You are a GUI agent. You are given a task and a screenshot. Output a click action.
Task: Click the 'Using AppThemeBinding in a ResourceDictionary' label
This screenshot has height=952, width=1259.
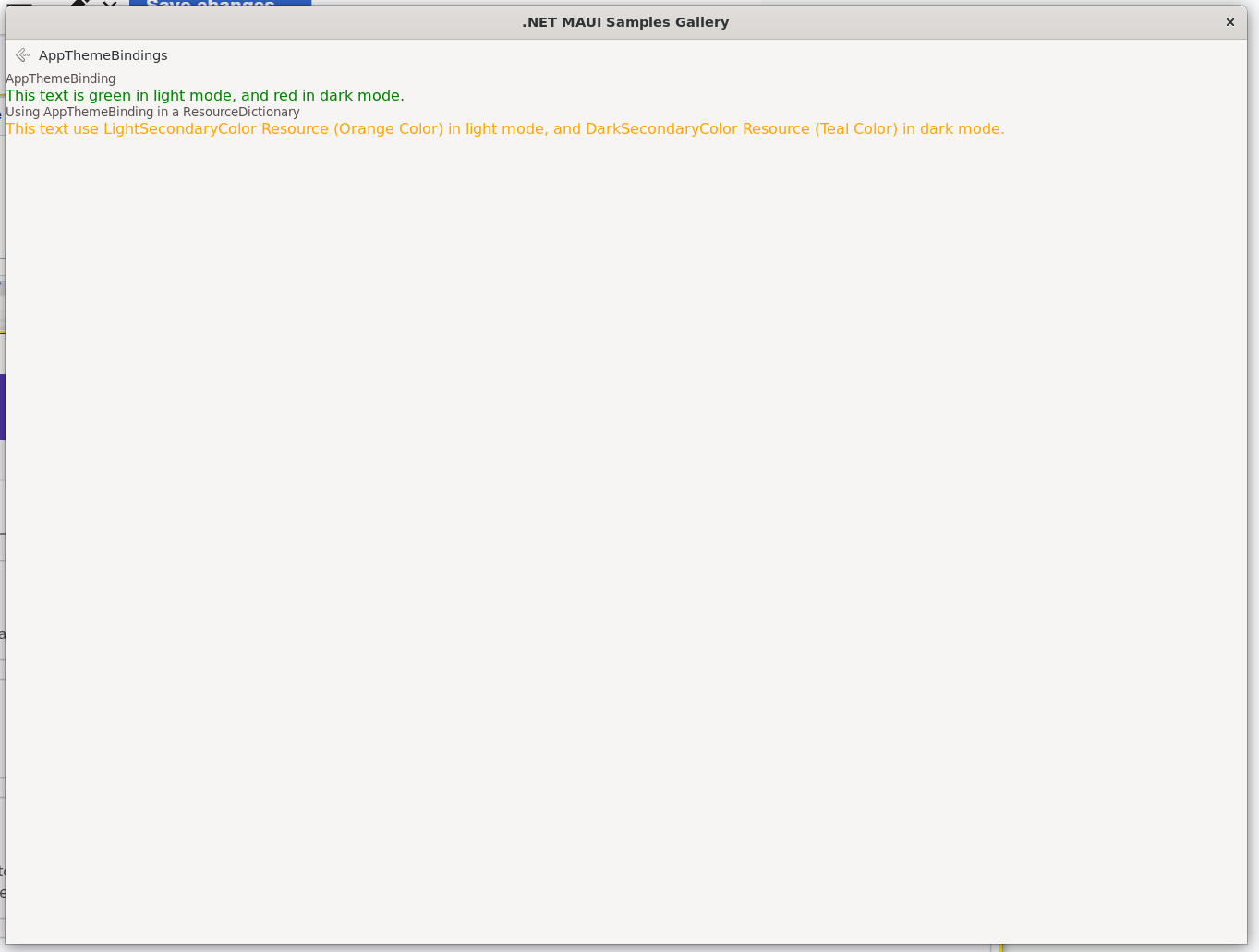pyautogui.click(x=152, y=112)
